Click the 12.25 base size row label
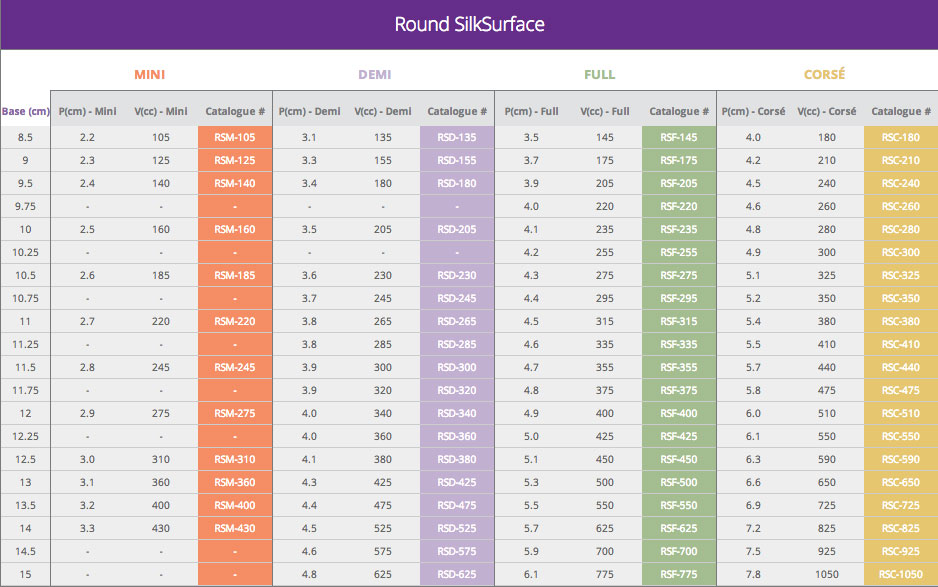This screenshot has height=587, width=938. (26, 436)
